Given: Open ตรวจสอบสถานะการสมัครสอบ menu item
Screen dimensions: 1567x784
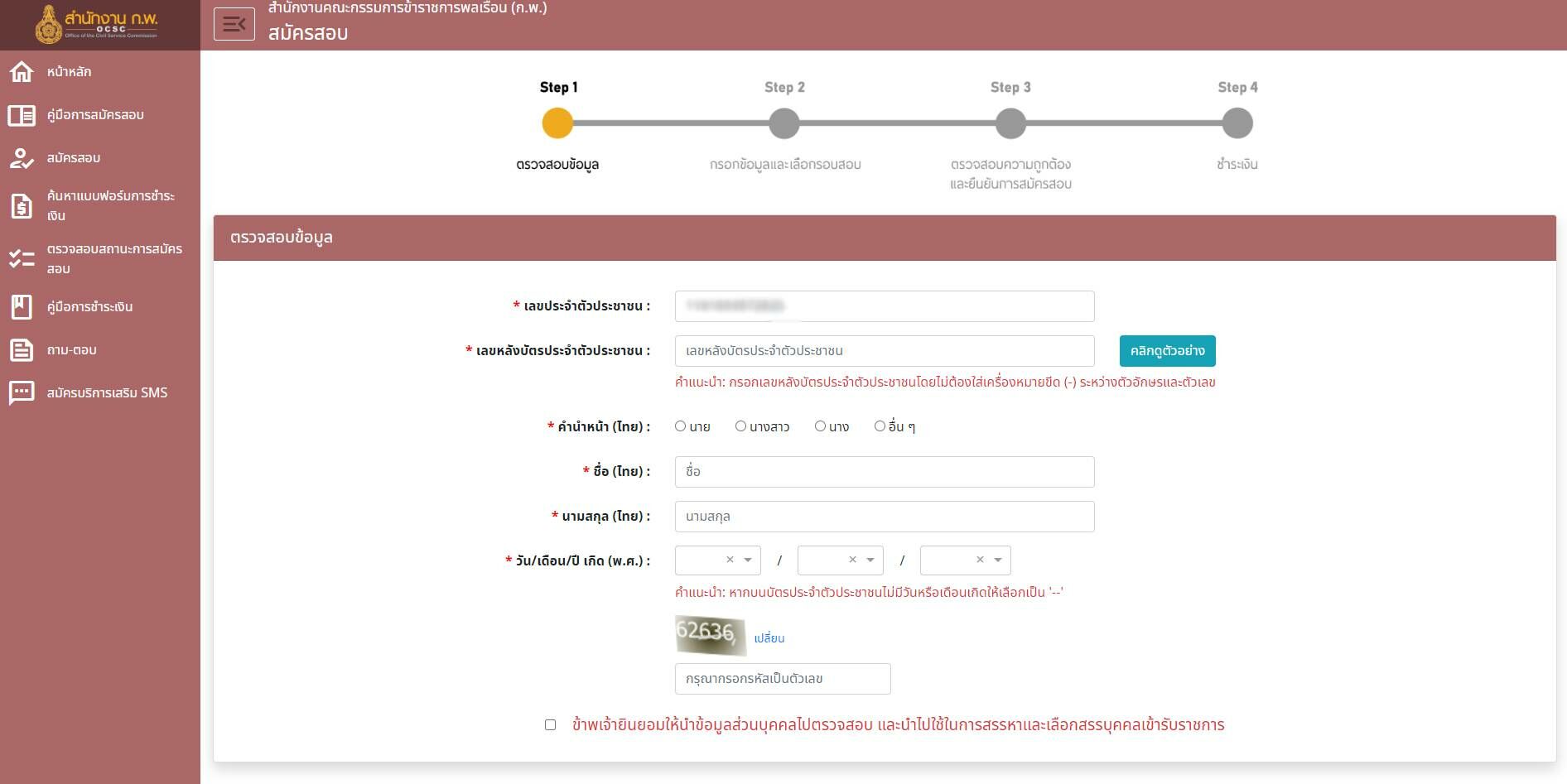Looking at the screenshot, I should pos(114,258).
